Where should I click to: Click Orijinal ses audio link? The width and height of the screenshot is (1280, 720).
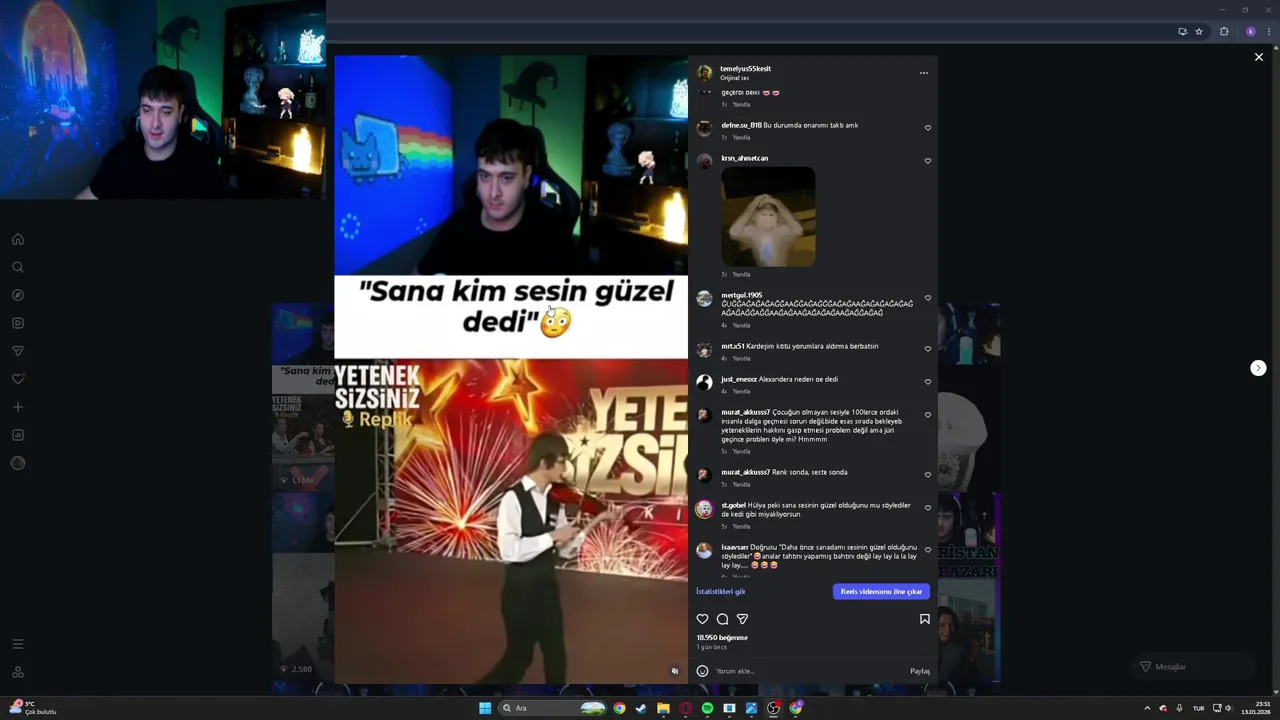point(735,78)
